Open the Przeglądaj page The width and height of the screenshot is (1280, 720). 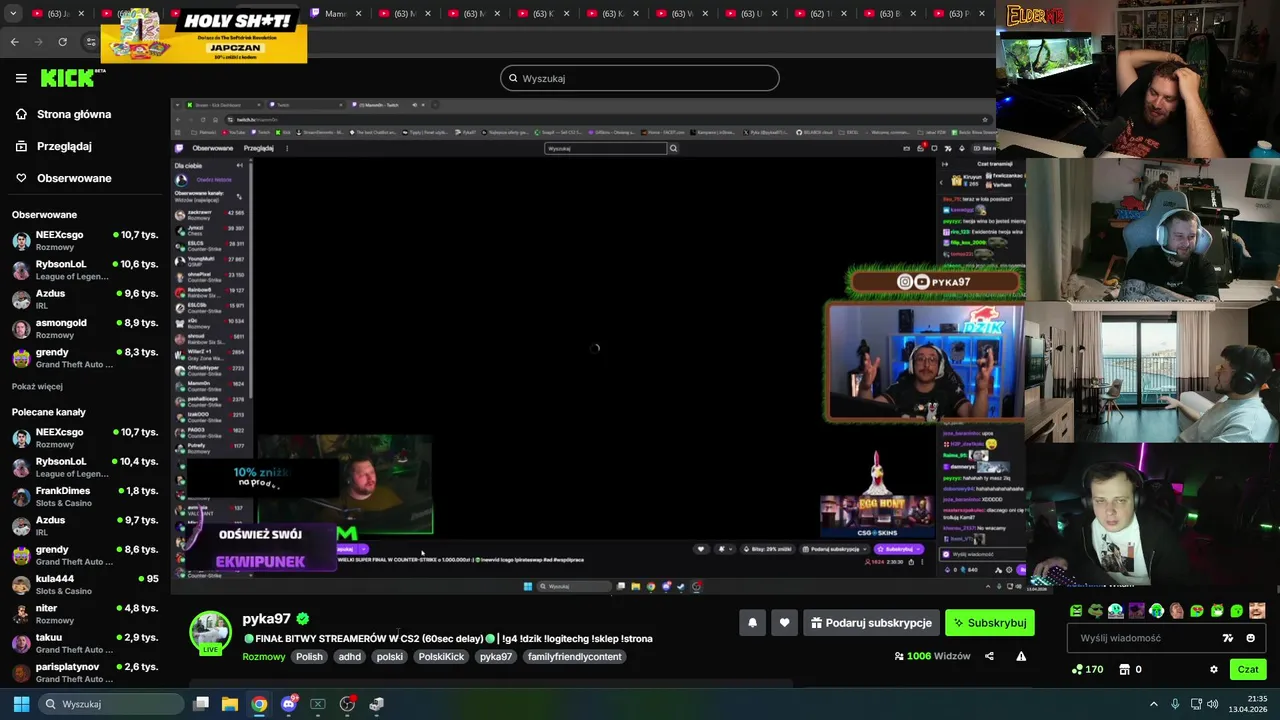coord(64,146)
